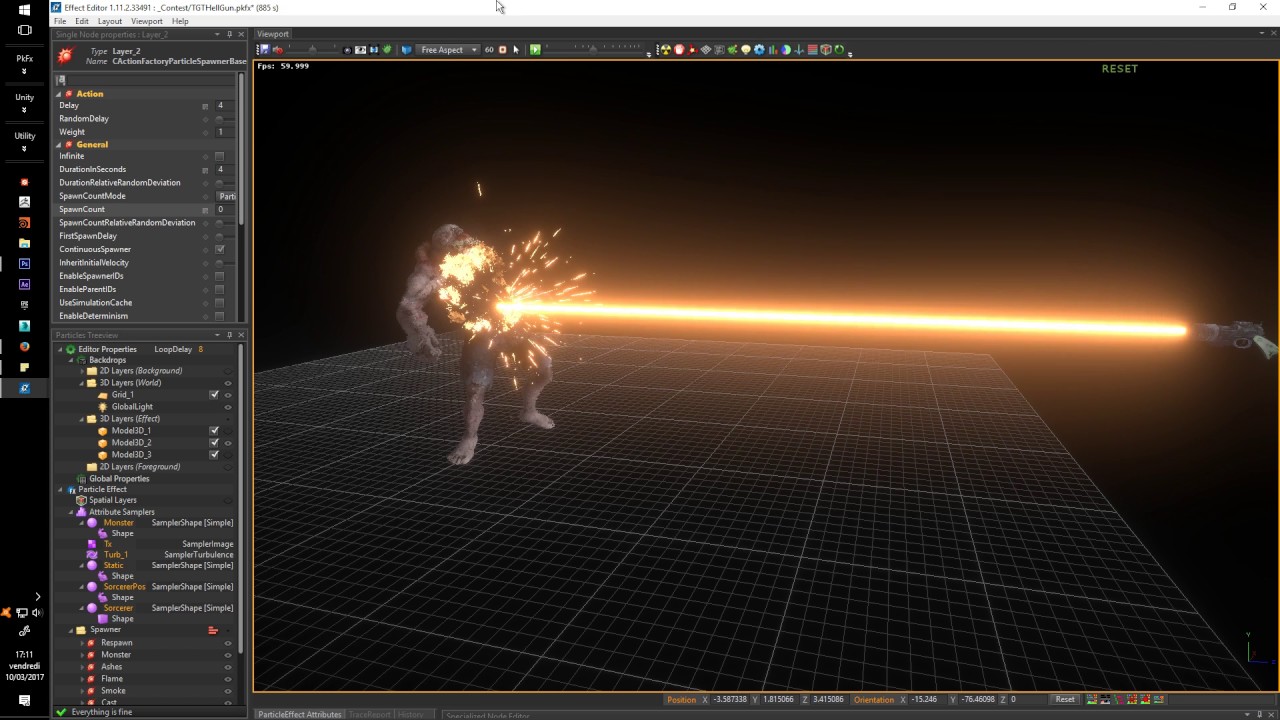Click the search icon in properties filter
The height and width of the screenshot is (720, 1280).
point(61,80)
